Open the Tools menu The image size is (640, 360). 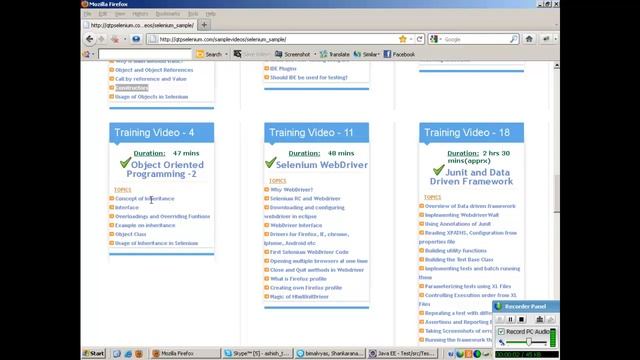pos(193,13)
